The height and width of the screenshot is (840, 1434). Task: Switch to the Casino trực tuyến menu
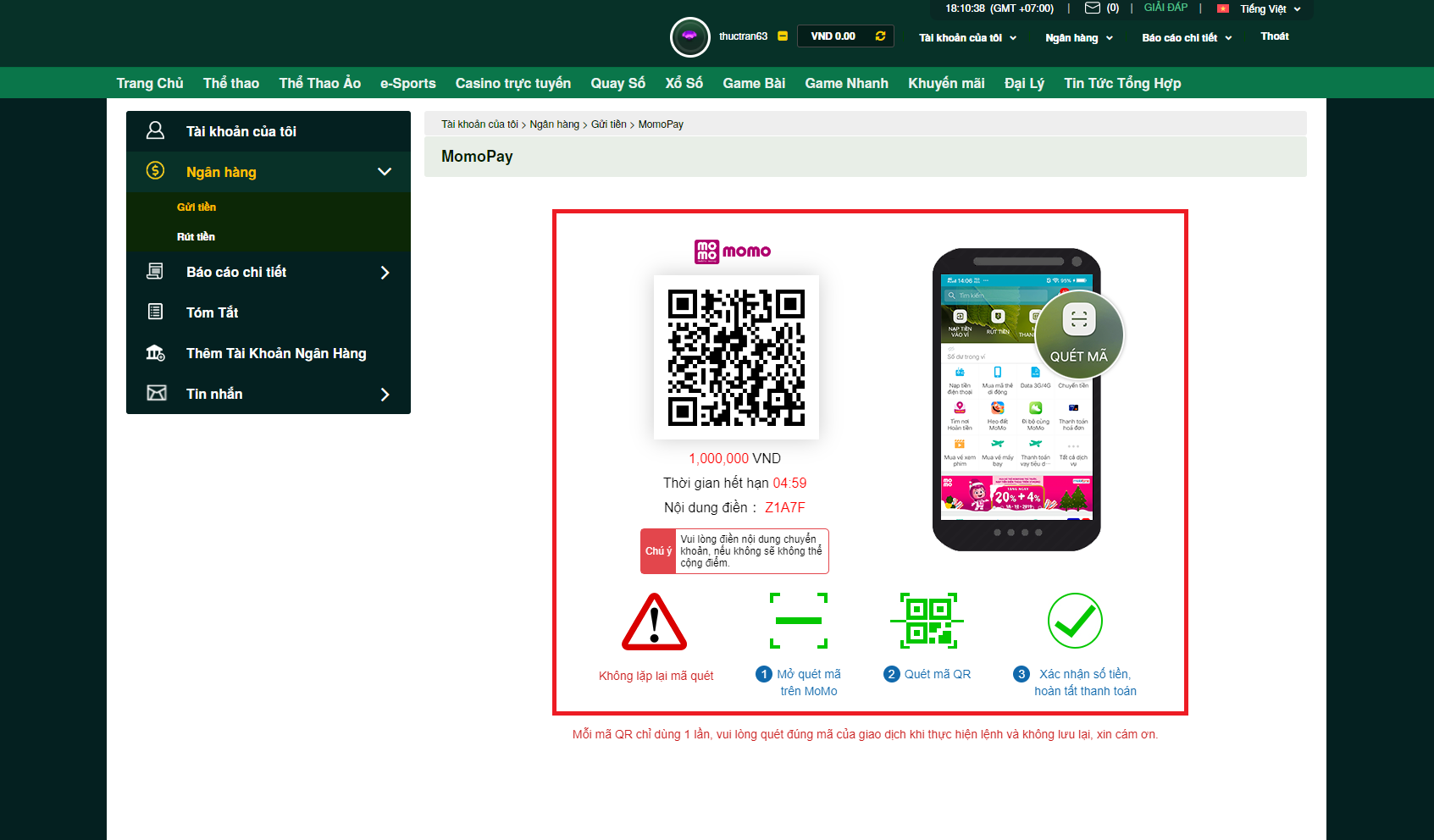(x=512, y=82)
